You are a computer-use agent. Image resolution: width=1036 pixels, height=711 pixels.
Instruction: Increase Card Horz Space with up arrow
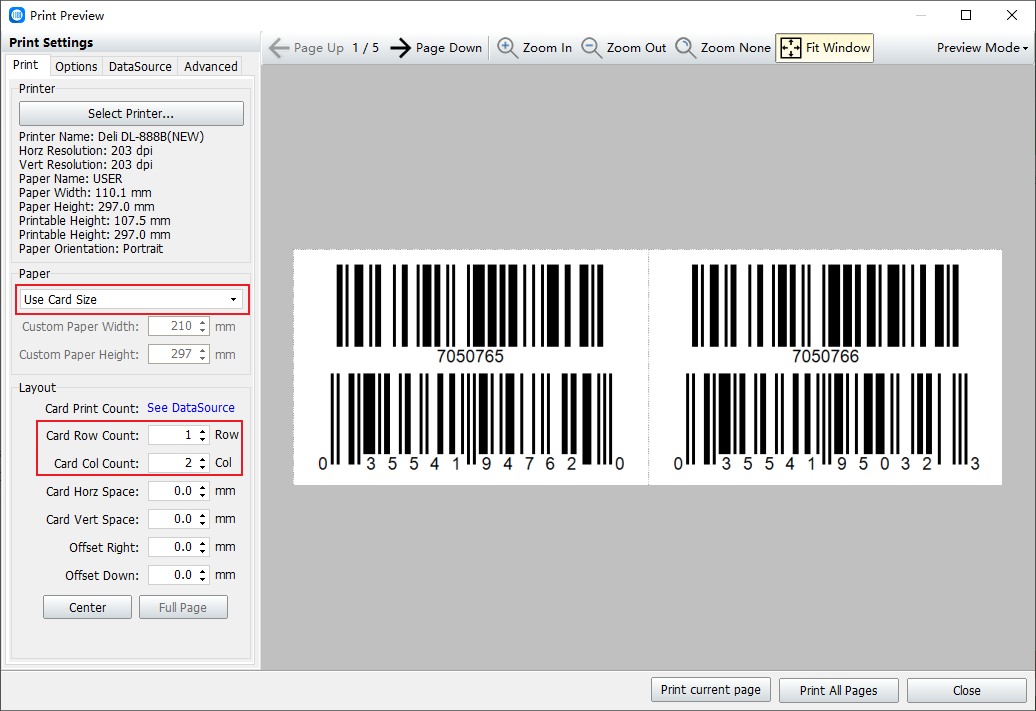[x=203, y=487]
